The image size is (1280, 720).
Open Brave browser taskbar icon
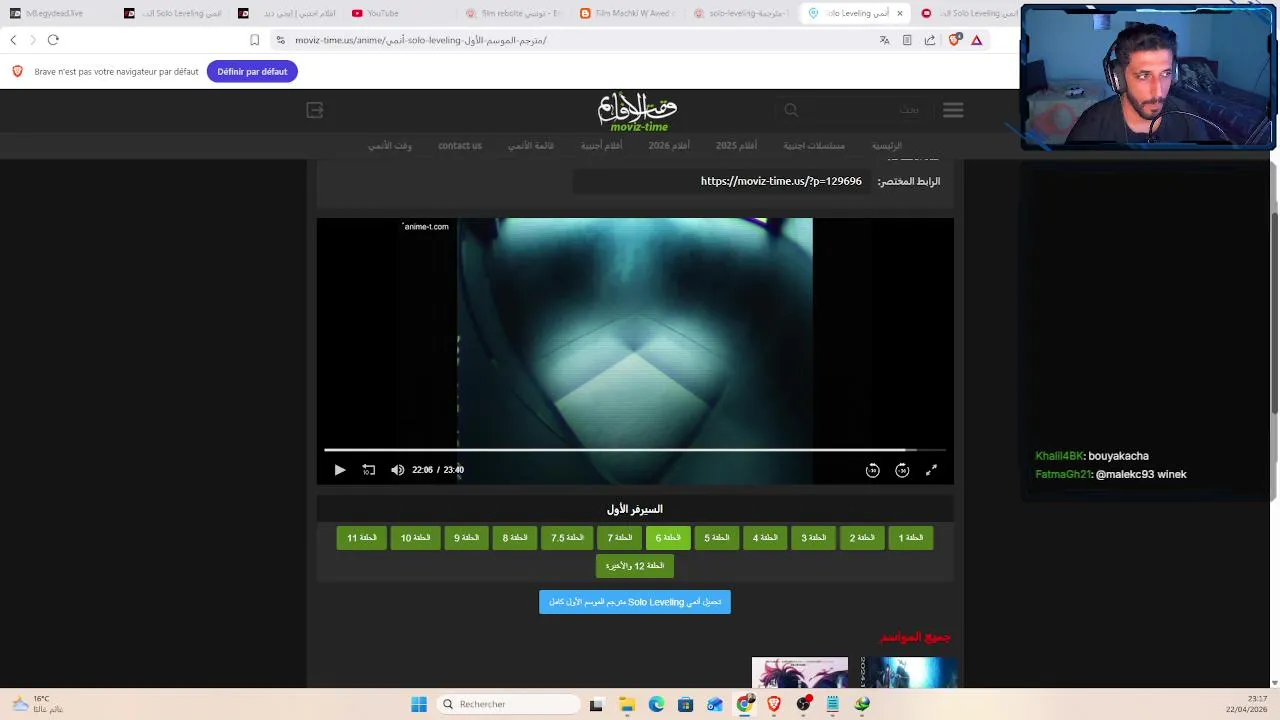pos(774,704)
